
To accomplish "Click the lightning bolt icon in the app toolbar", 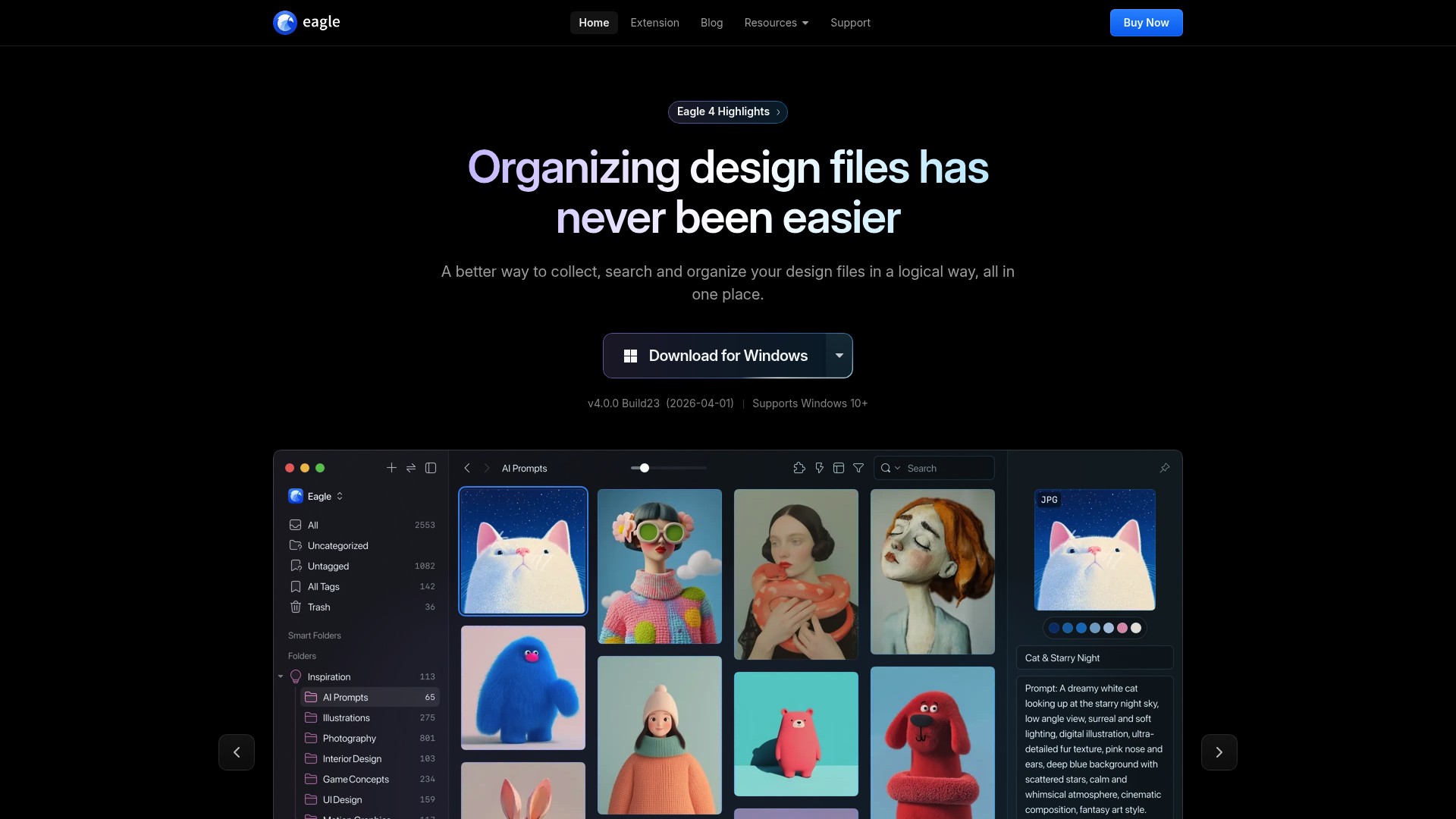I will (819, 469).
